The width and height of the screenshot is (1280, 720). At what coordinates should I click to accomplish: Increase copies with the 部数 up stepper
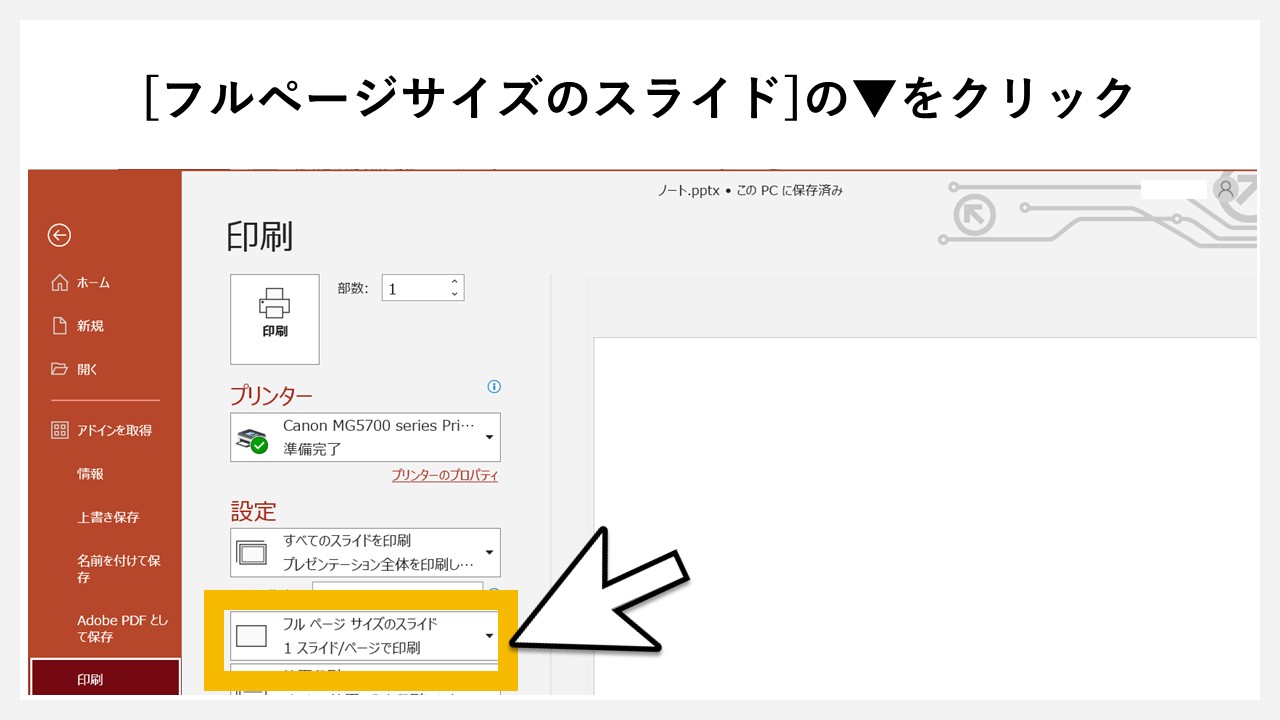(455, 282)
